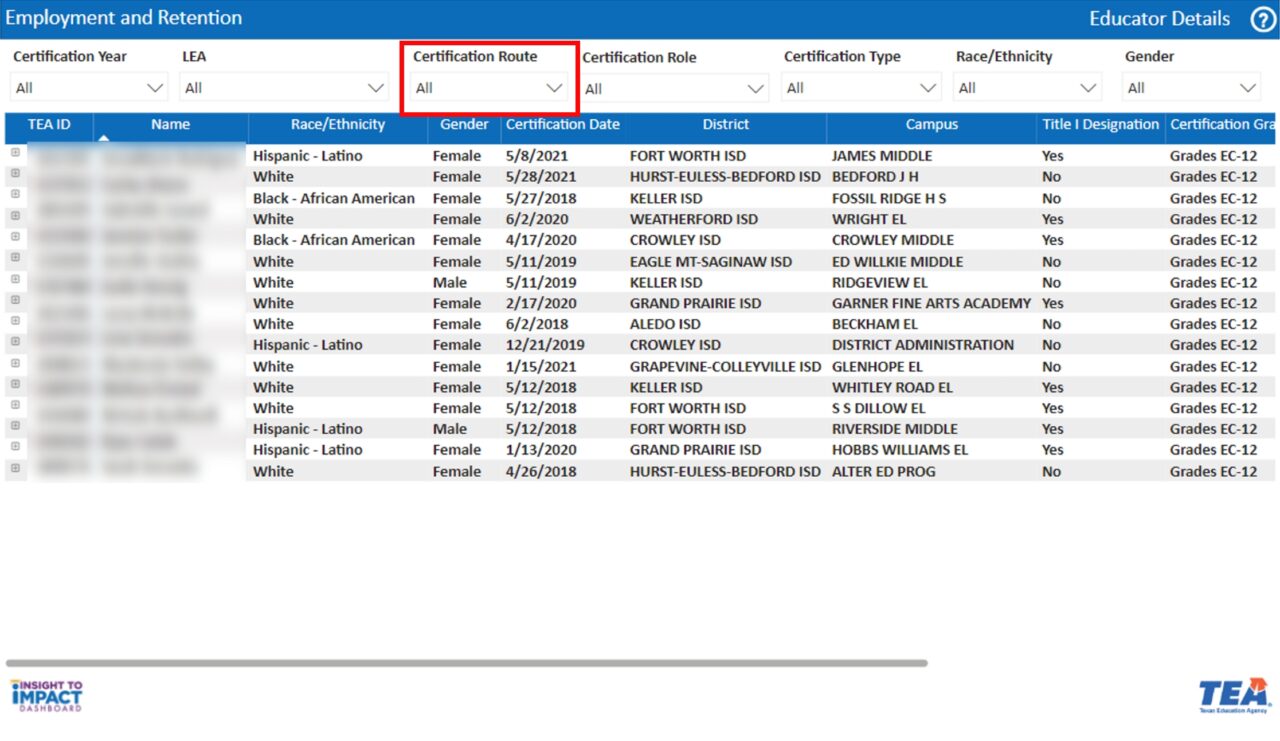The image size is (1280, 741).
Task: Expand the row for CROWLEY MIDDLE campus
Action: pyautogui.click(x=15, y=236)
